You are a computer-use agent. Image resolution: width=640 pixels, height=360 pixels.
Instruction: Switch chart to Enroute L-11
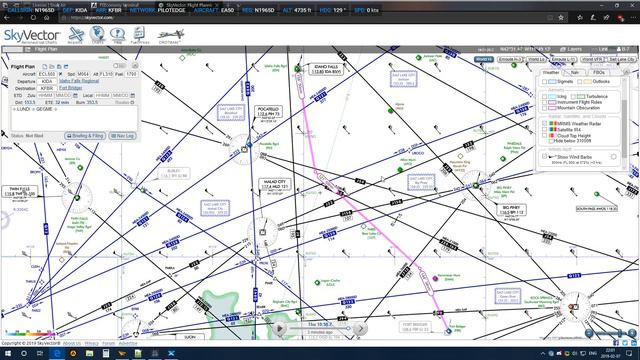click(x=563, y=60)
